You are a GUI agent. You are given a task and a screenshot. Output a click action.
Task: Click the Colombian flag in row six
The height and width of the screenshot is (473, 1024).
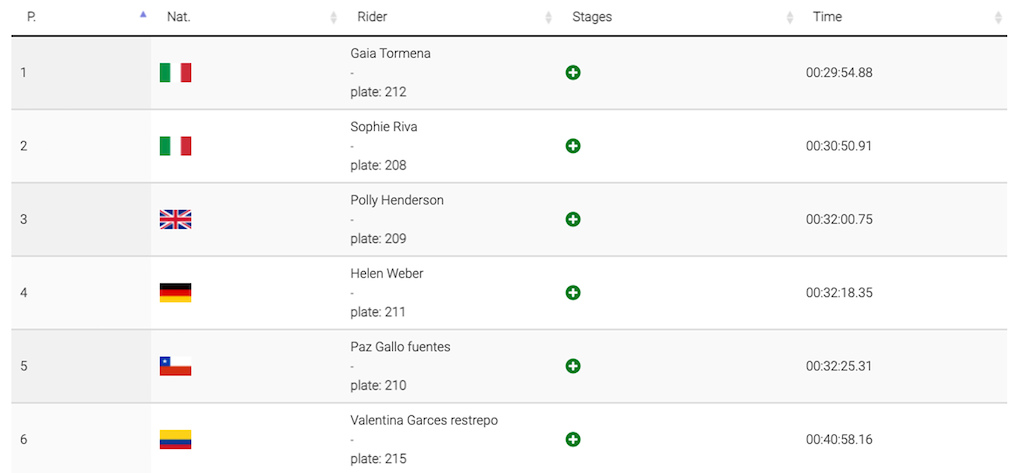click(x=175, y=438)
